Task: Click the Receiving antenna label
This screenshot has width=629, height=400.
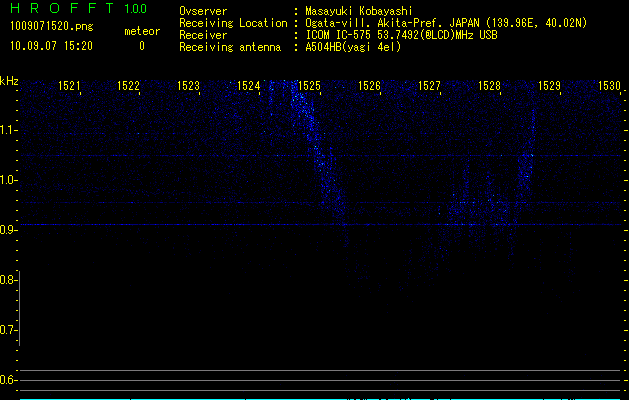Action: [230, 47]
